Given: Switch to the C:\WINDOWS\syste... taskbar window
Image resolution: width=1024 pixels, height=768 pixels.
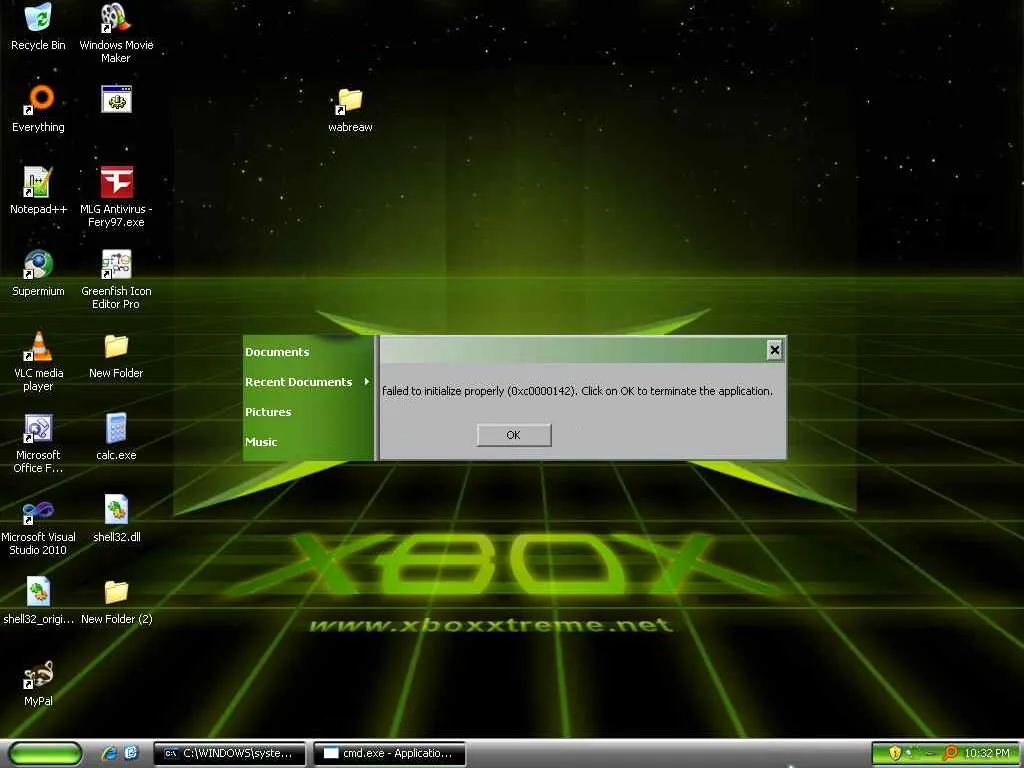Looking at the screenshot, I should point(230,753).
